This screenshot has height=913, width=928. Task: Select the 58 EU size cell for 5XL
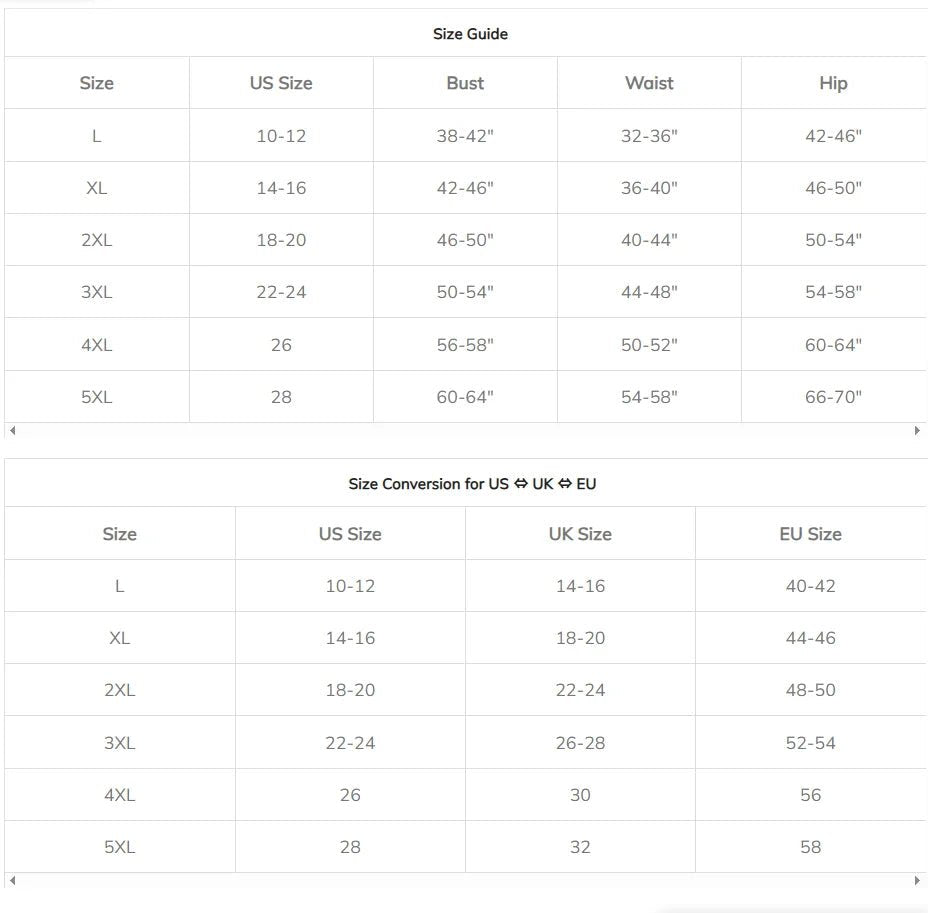click(x=810, y=847)
